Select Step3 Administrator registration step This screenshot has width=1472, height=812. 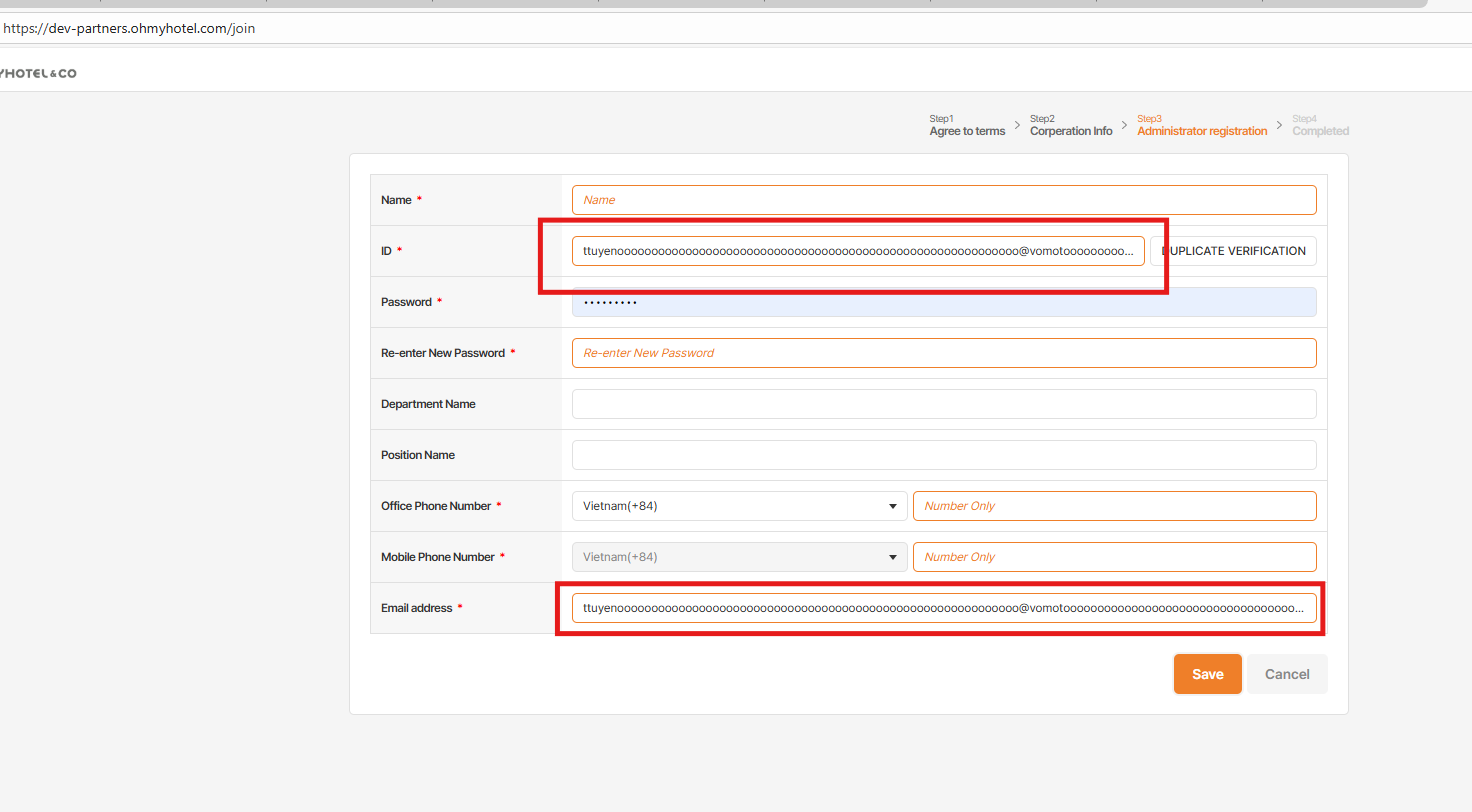1201,126
